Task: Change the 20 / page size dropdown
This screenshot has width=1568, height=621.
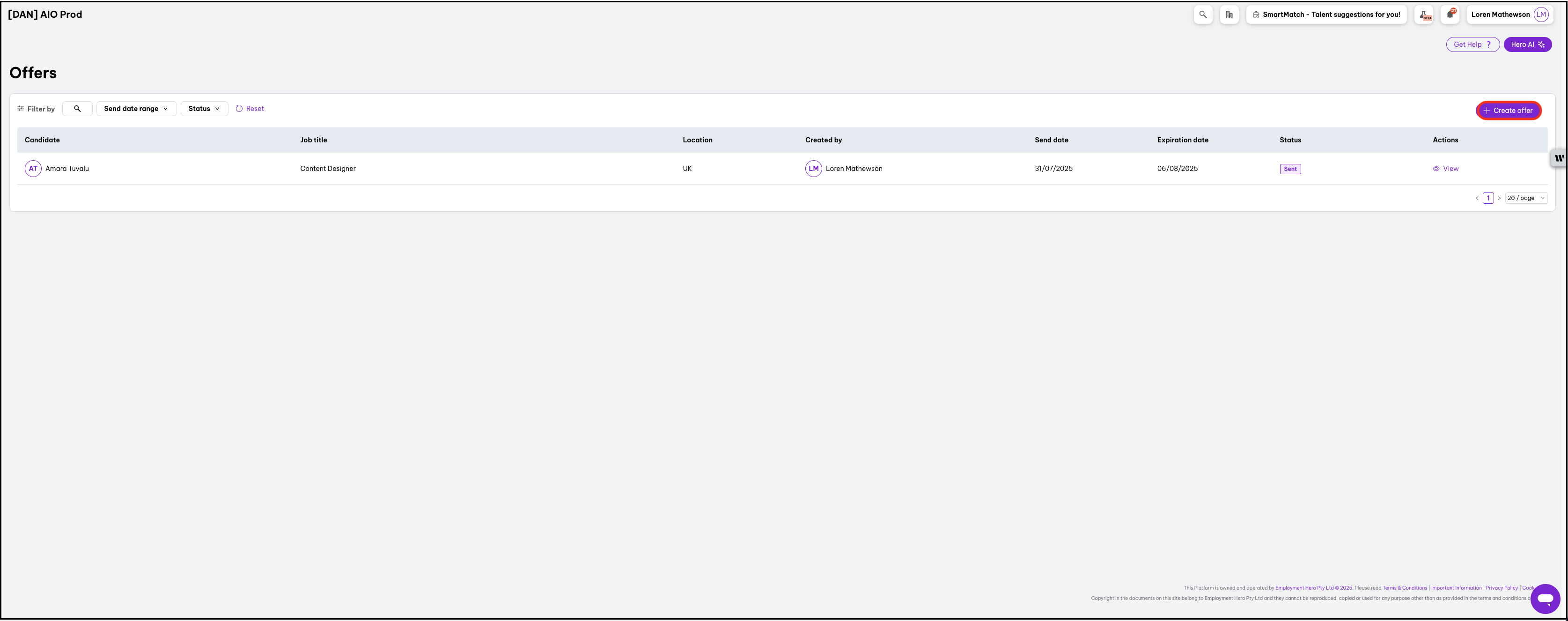Action: (1525, 198)
